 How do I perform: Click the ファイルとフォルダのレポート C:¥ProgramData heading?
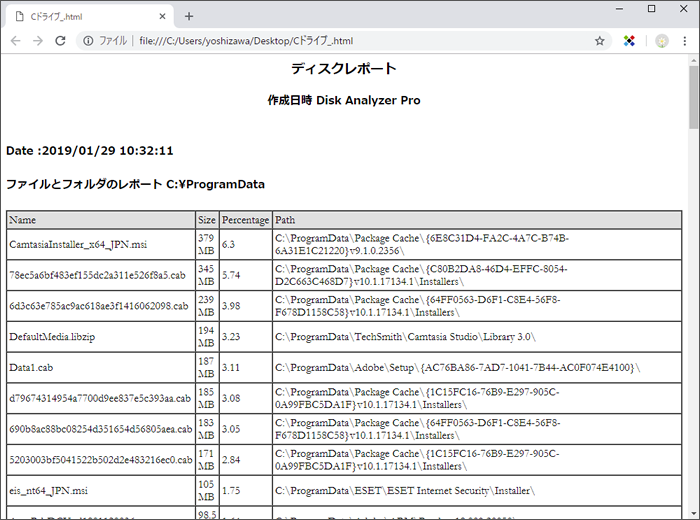point(135,184)
